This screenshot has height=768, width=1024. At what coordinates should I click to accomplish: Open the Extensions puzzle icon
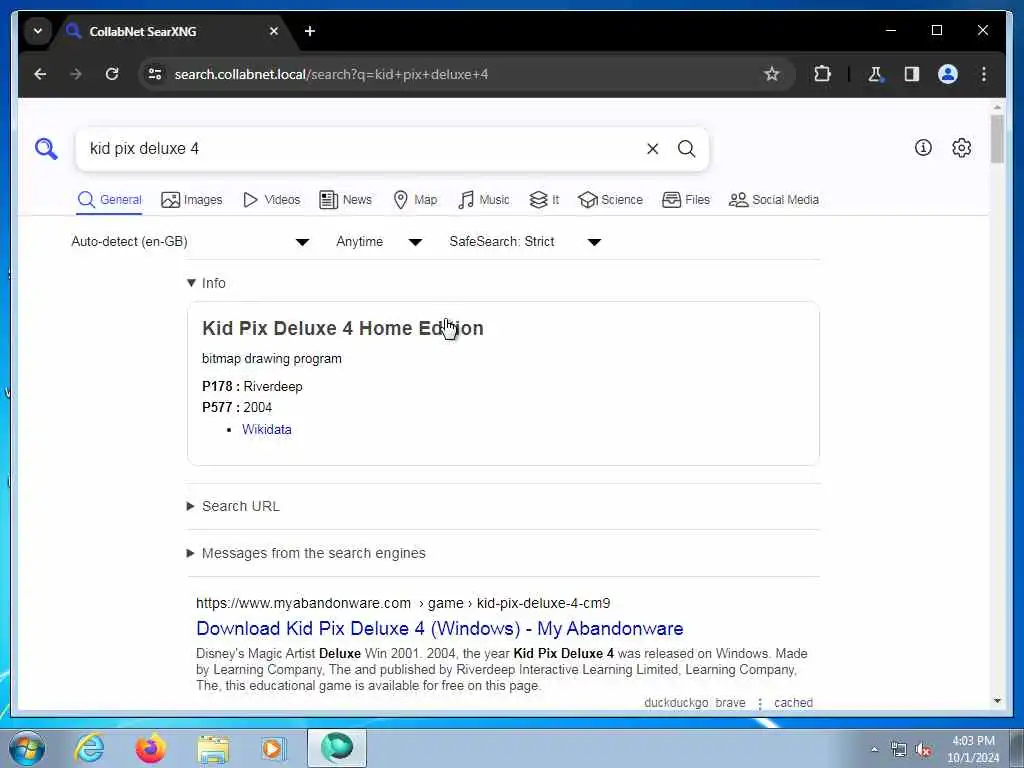point(822,74)
